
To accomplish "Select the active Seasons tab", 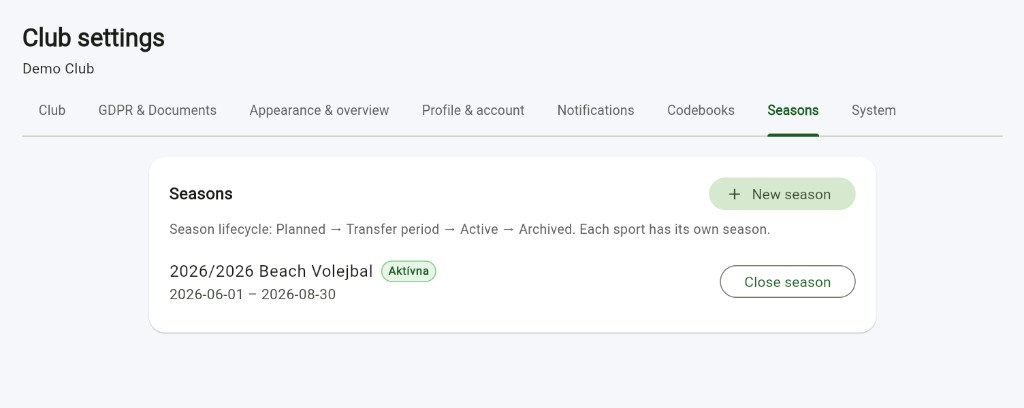I will tap(793, 110).
